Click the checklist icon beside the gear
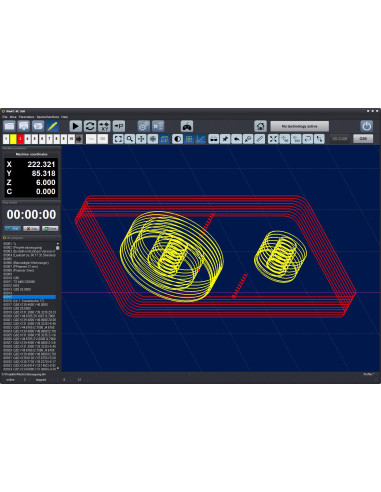Viewport: 381px width, 492px height. point(158,126)
